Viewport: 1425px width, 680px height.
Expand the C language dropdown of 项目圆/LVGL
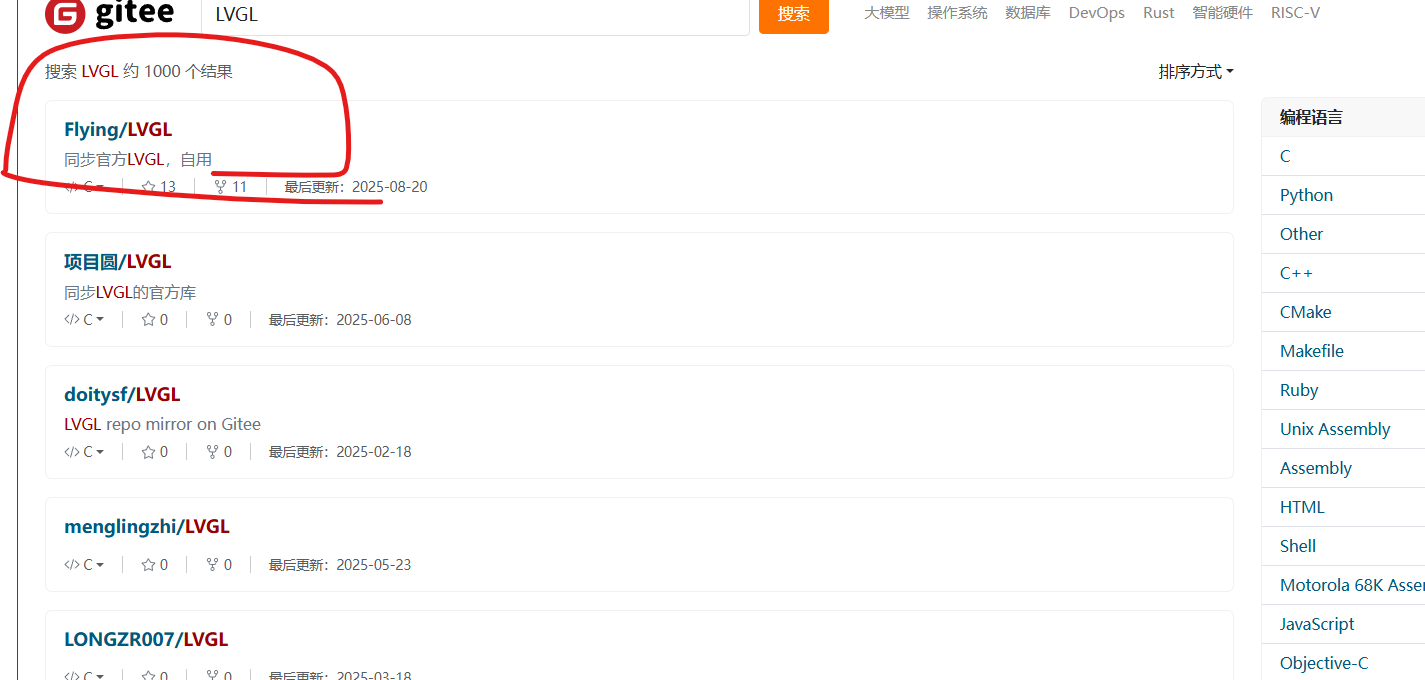[x=94, y=320]
